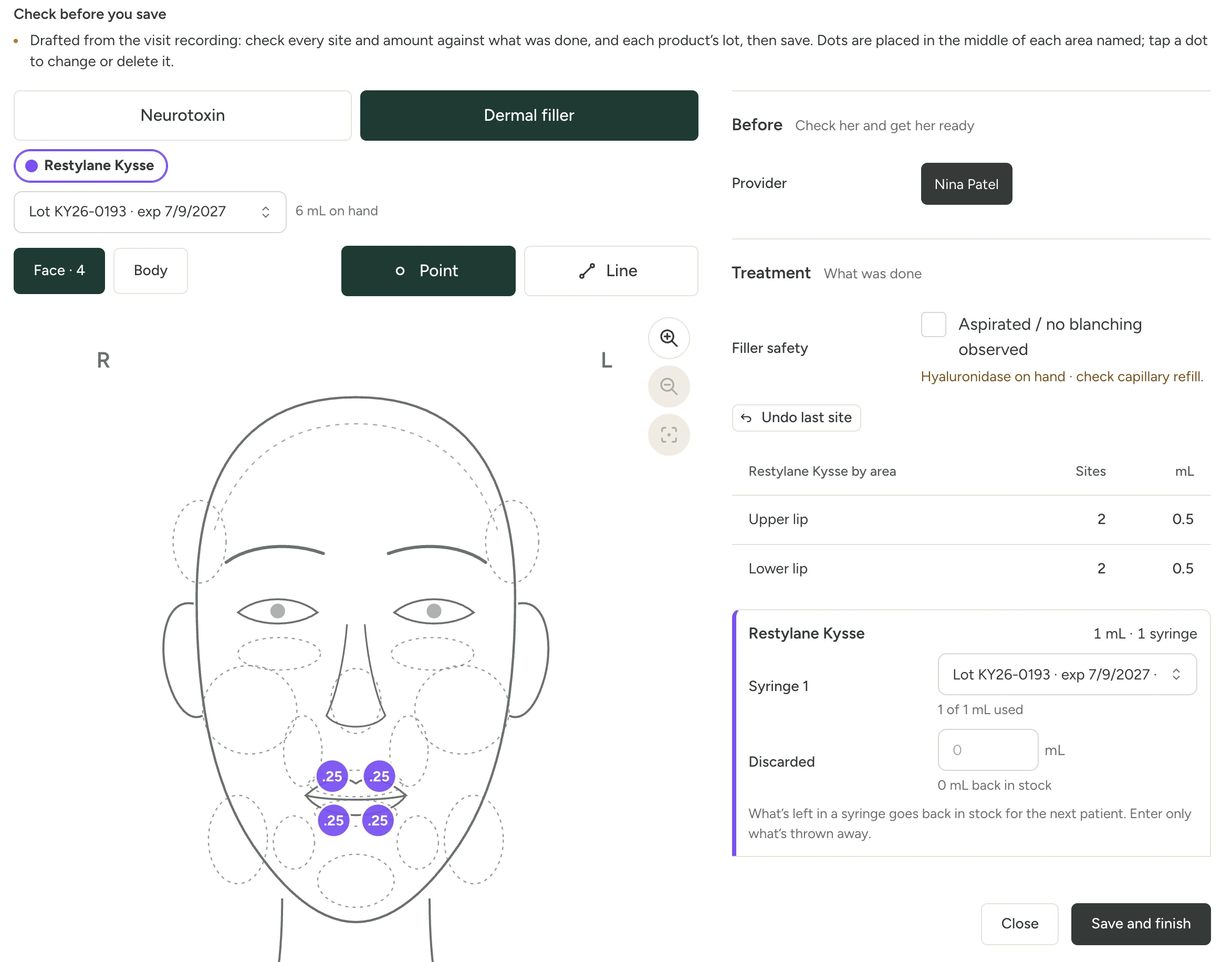
Task: Zoom in on the face chart
Action: (x=669, y=338)
